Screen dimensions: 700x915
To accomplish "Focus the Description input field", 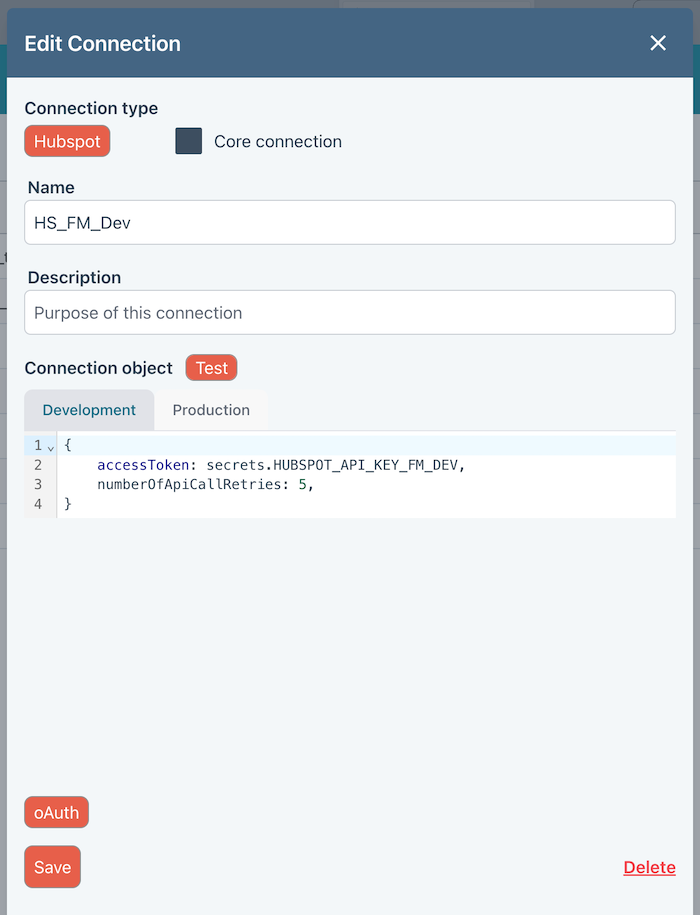I will (350, 313).
